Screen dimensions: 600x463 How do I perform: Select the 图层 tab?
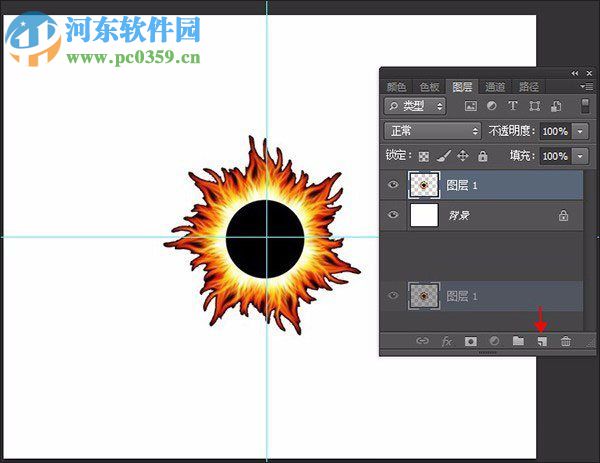(462, 87)
